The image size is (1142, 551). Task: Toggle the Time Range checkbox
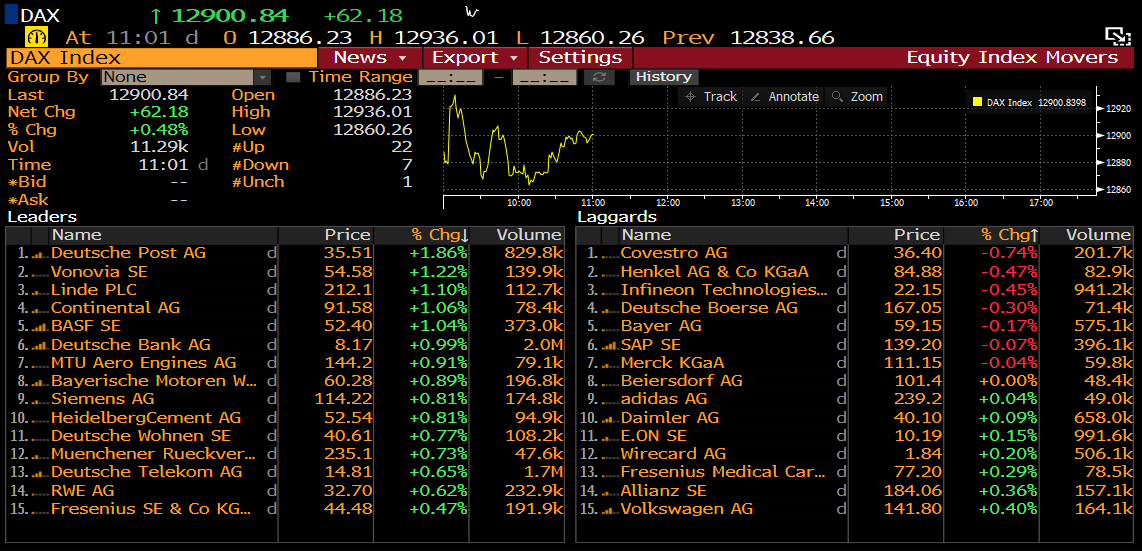293,77
